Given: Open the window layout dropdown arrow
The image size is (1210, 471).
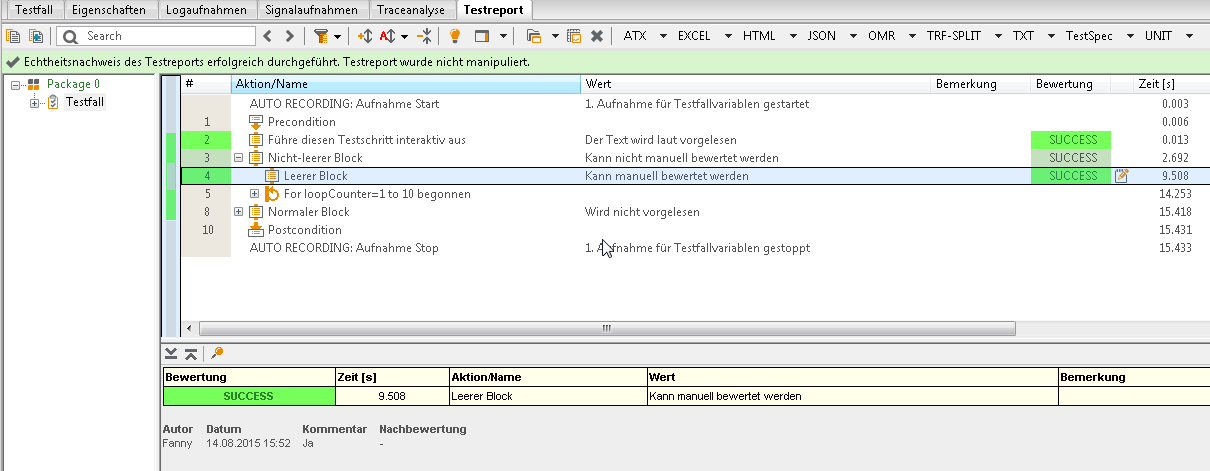Looking at the screenshot, I should tap(502, 37).
